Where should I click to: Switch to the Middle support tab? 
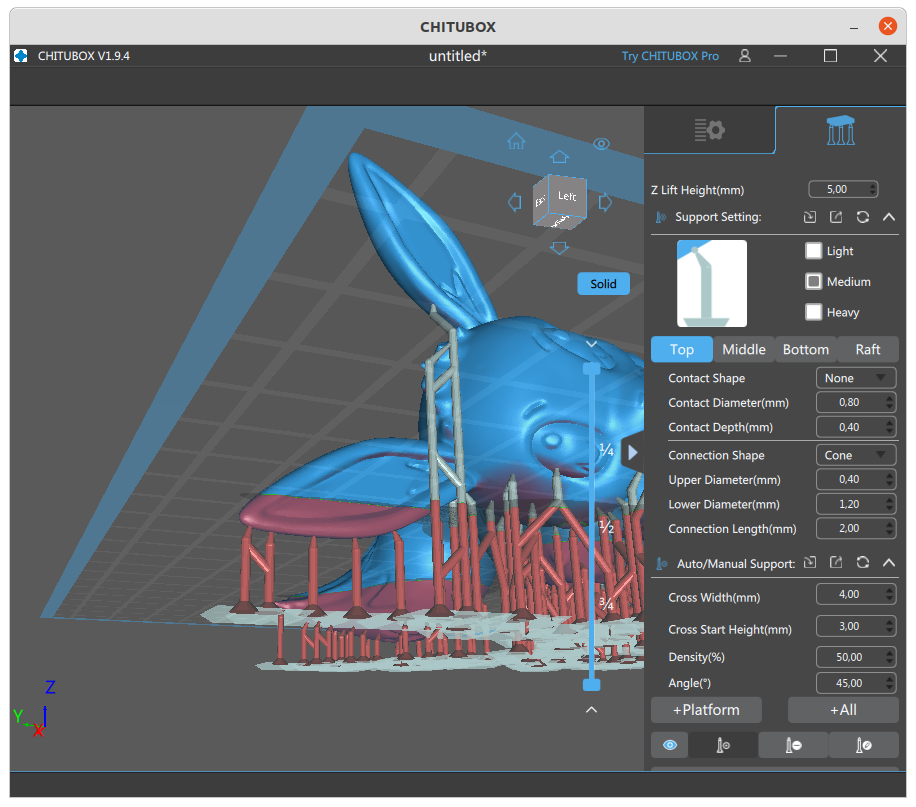pyautogui.click(x=744, y=349)
